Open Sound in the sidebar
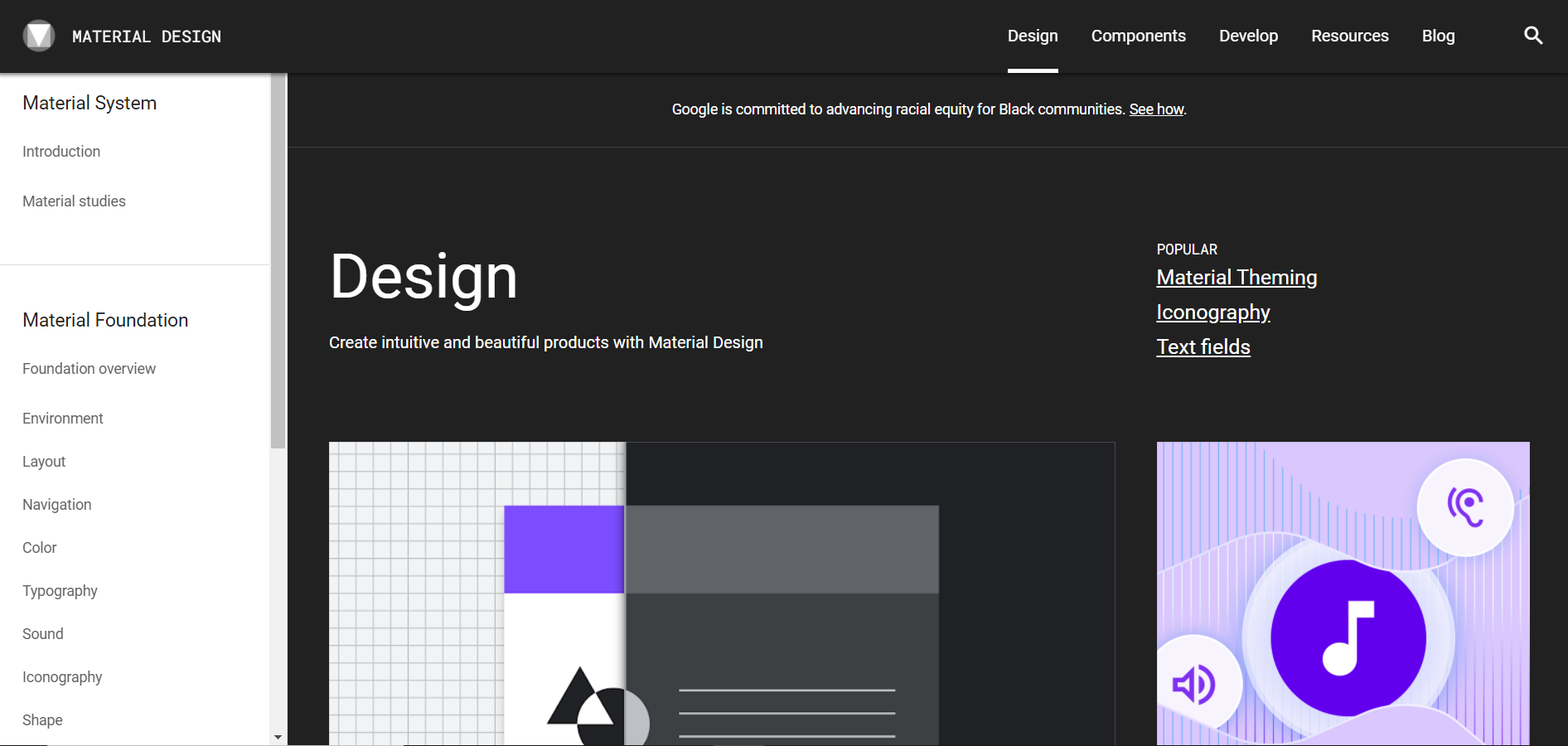 click(43, 634)
